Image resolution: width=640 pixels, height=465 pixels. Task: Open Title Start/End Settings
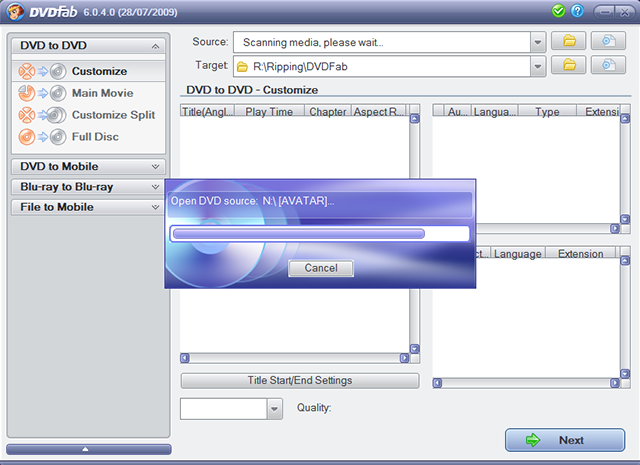(300, 380)
